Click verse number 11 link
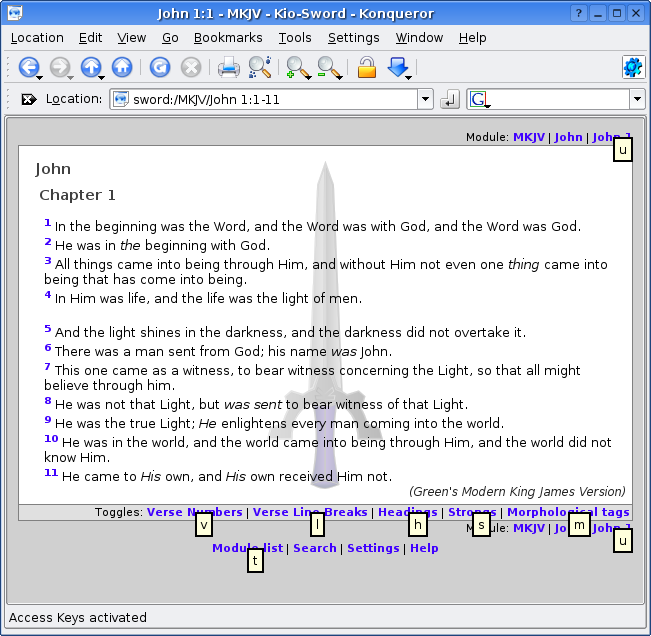651x636 pixels. pyautogui.click(x=51, y=472)
